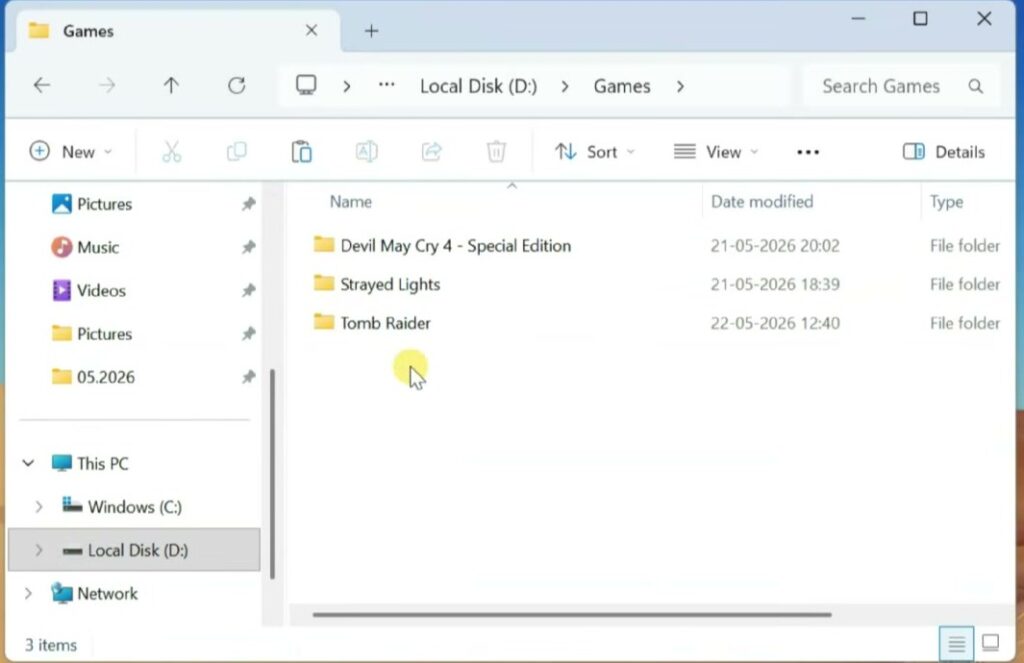Expand the Windows (C:) drive node
The width and height of the screenshot is (1024, 663).
coord(39,507)
